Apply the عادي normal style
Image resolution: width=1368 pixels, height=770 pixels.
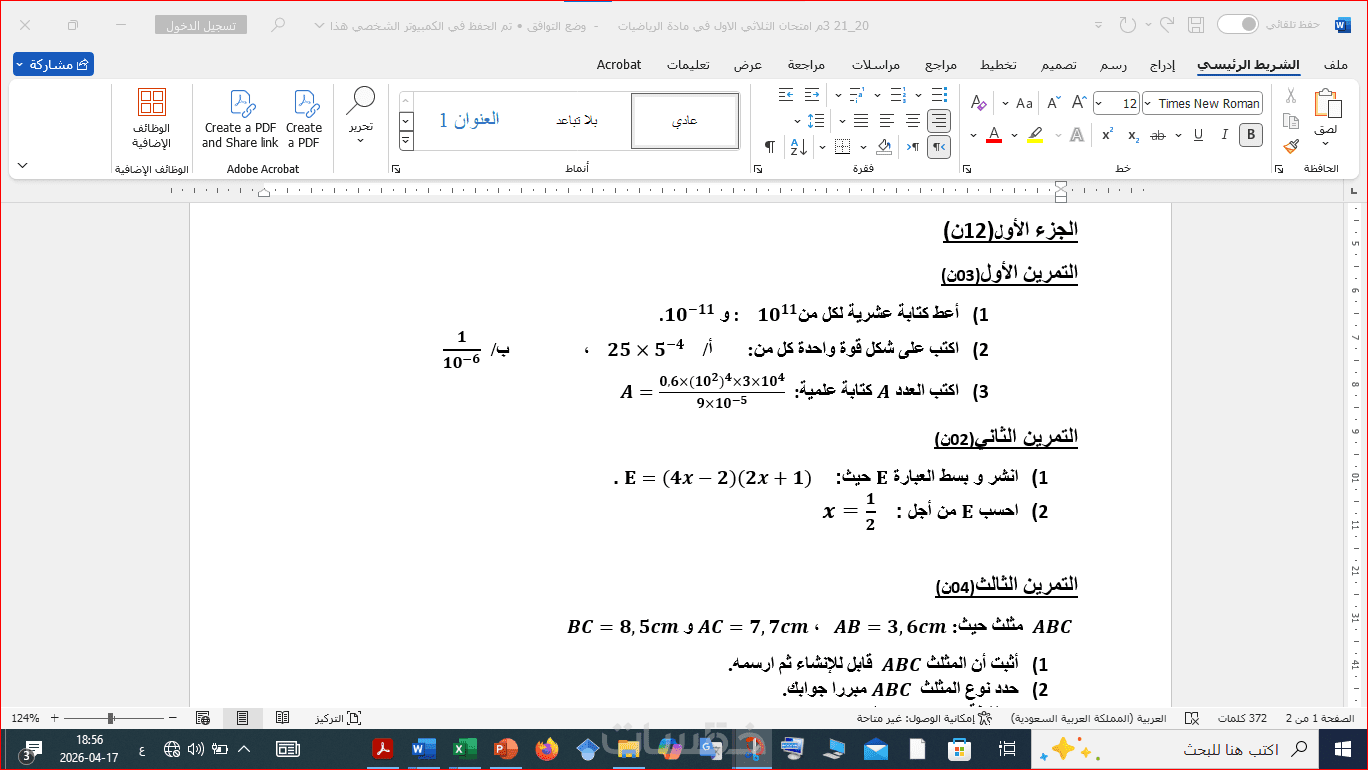coord(685,121)
